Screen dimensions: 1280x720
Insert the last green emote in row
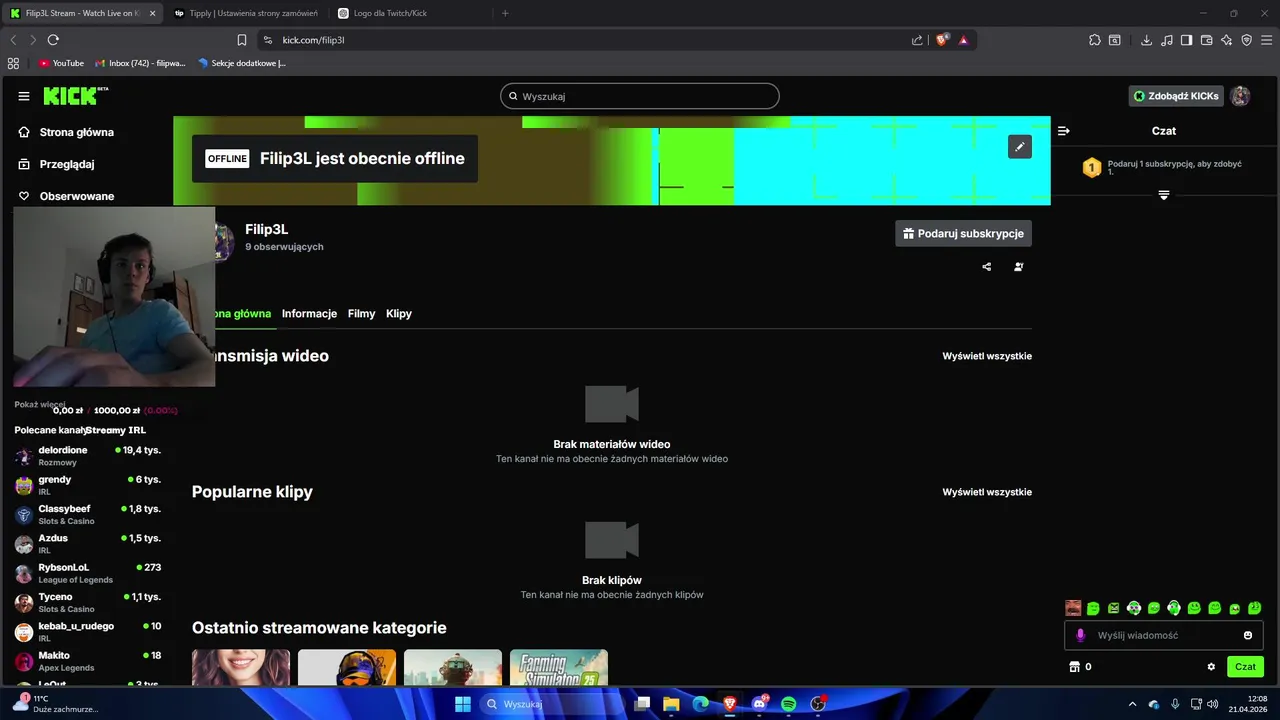(1255, 608)
